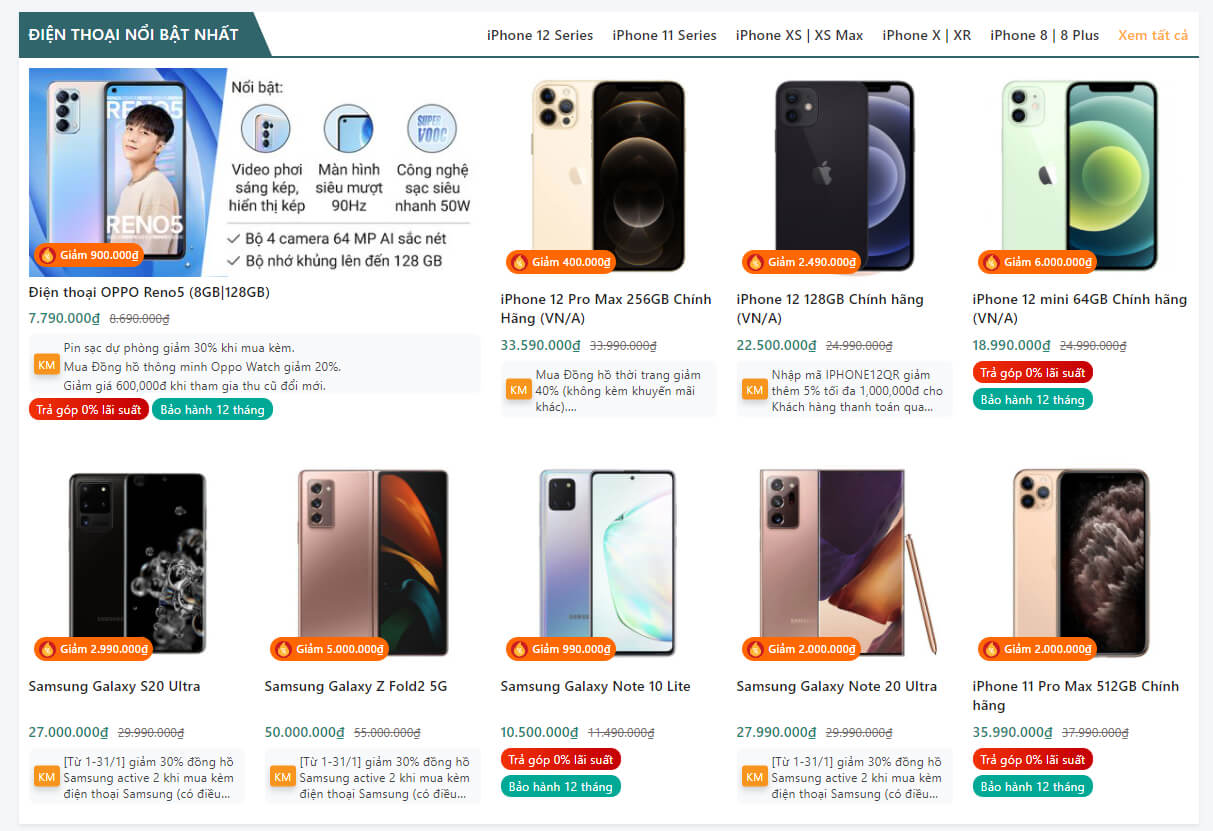Click the 90Hz smooth screen icon
This screenshot has width=1213, height=831.
coord(348,129)
